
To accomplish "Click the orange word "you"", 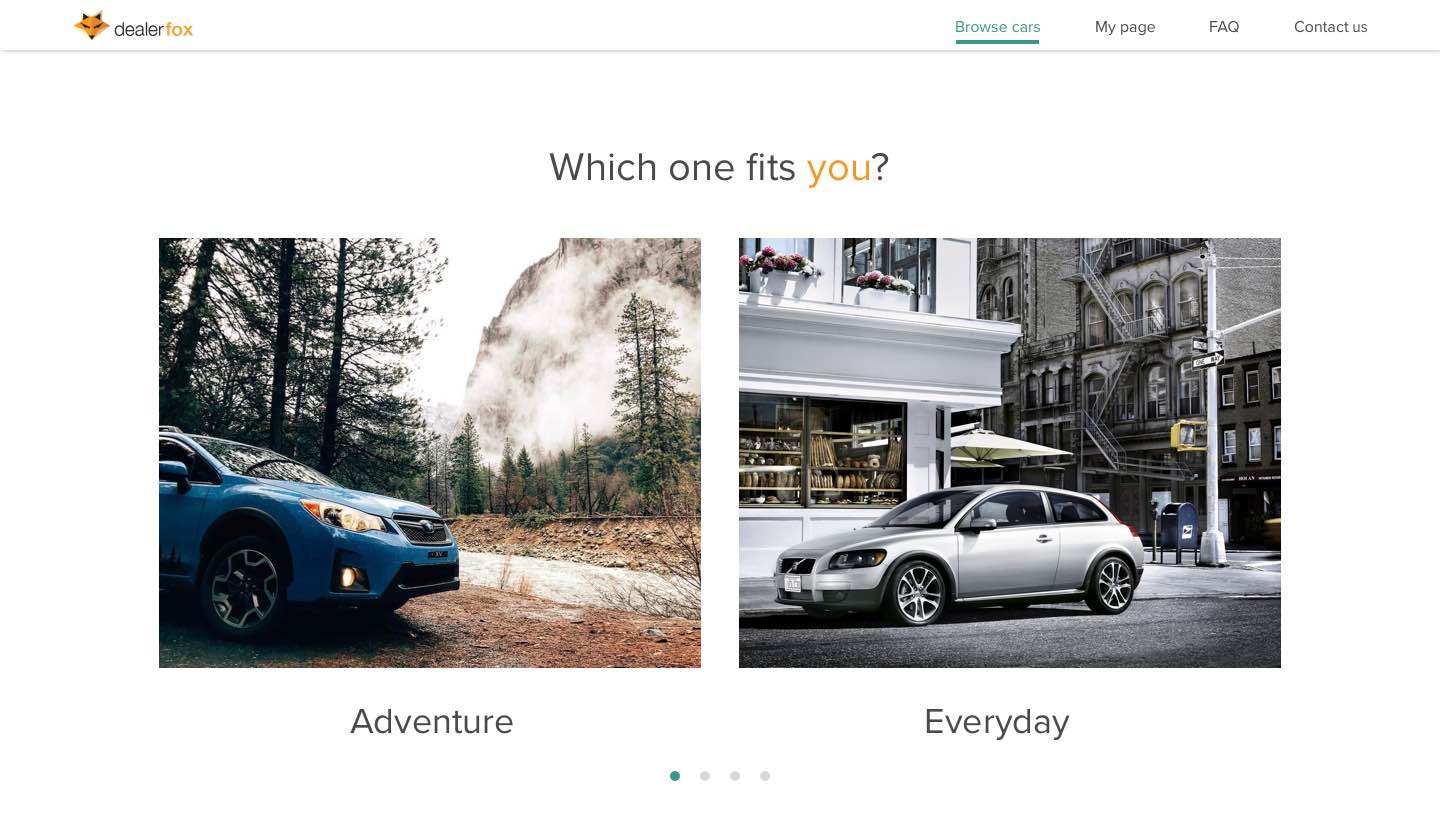I will coord(839,169).
